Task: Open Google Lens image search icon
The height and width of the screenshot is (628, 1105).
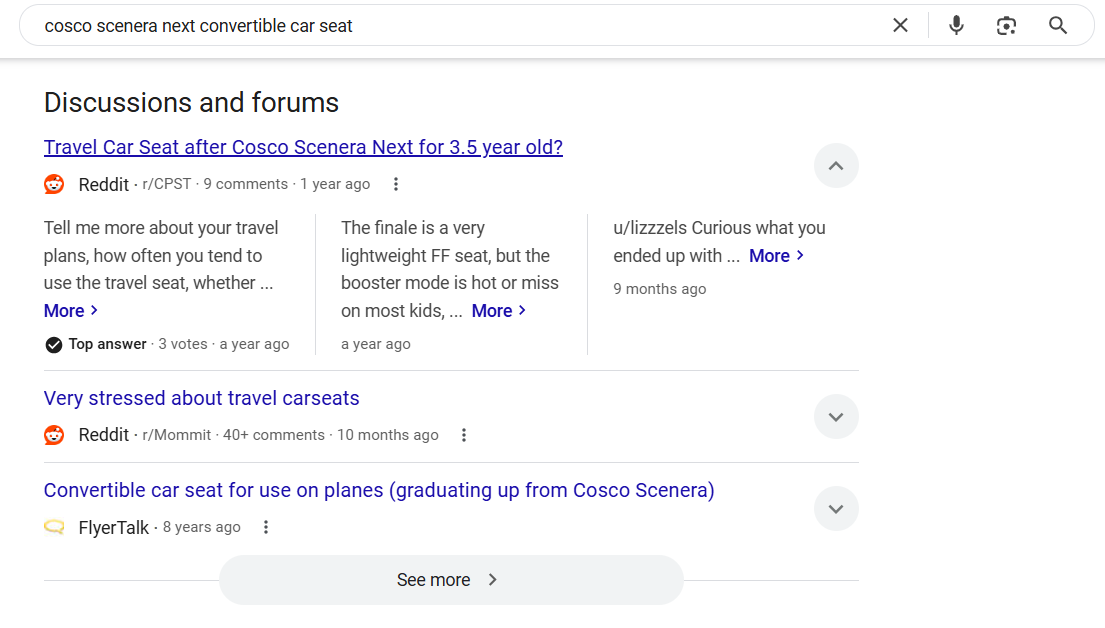Action: tap(1006, 25)
